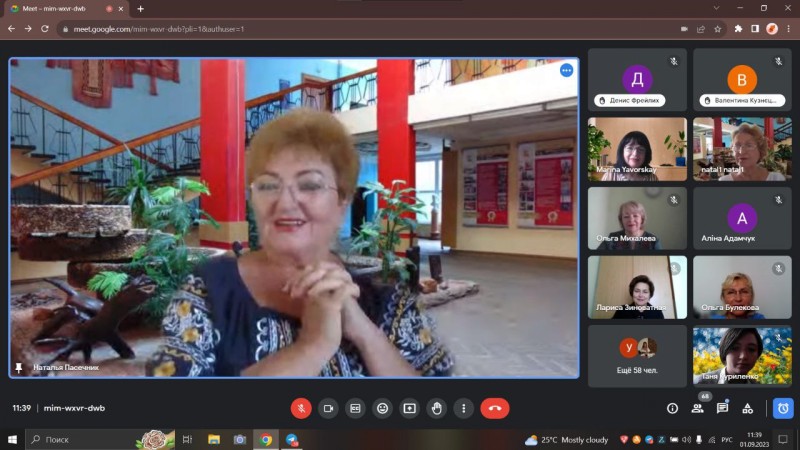Screen dimensions: 800x450
Task: Toggle the camera button
Action: 328,408
